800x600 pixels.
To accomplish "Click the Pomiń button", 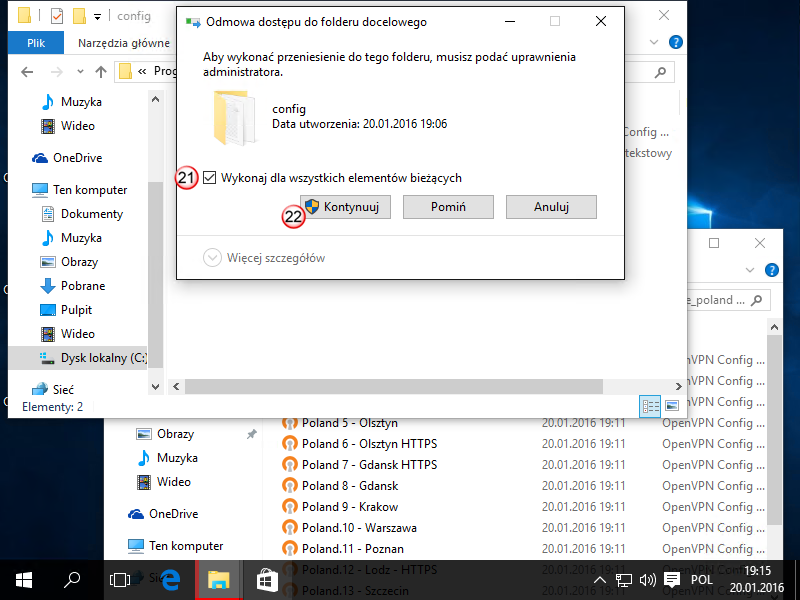I will (448, 207).
